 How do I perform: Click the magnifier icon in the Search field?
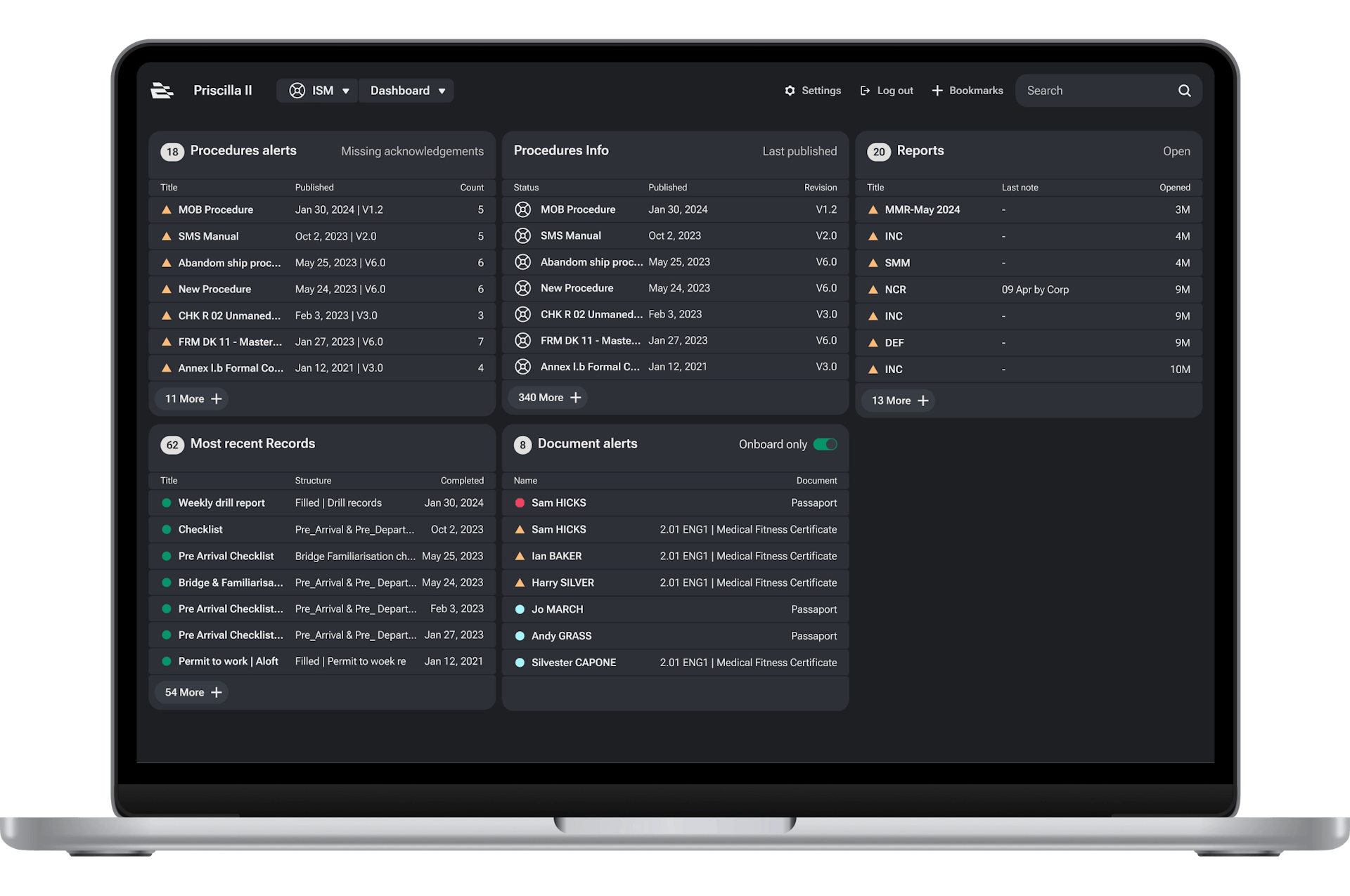1184,91
